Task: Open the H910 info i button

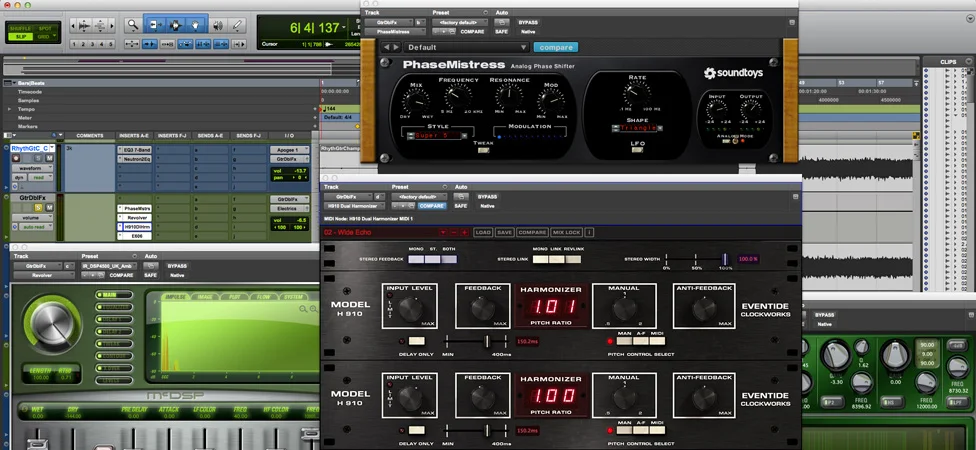Action: [589, 232]
